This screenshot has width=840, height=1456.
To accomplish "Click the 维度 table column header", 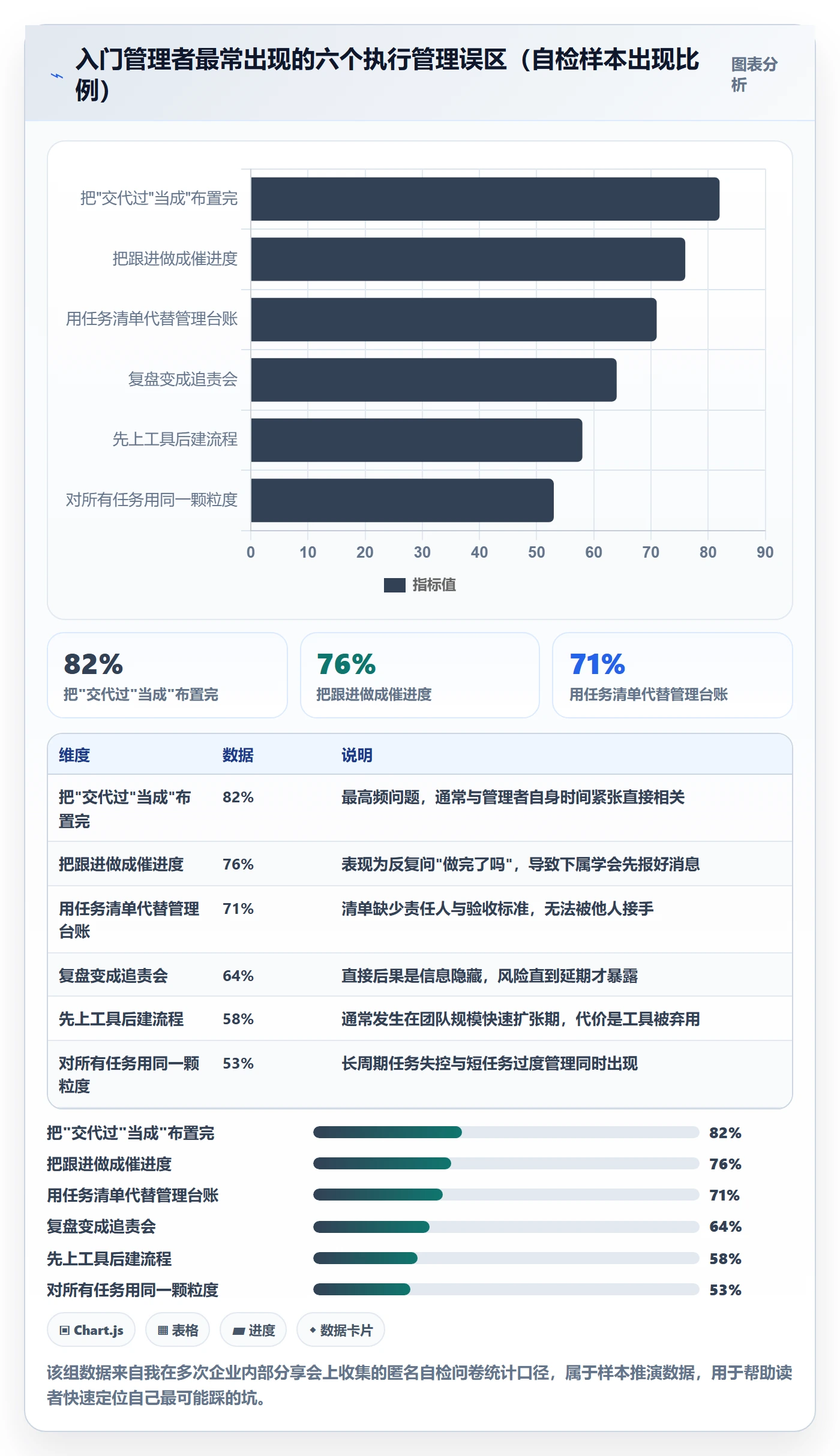I will coord(74,755).
